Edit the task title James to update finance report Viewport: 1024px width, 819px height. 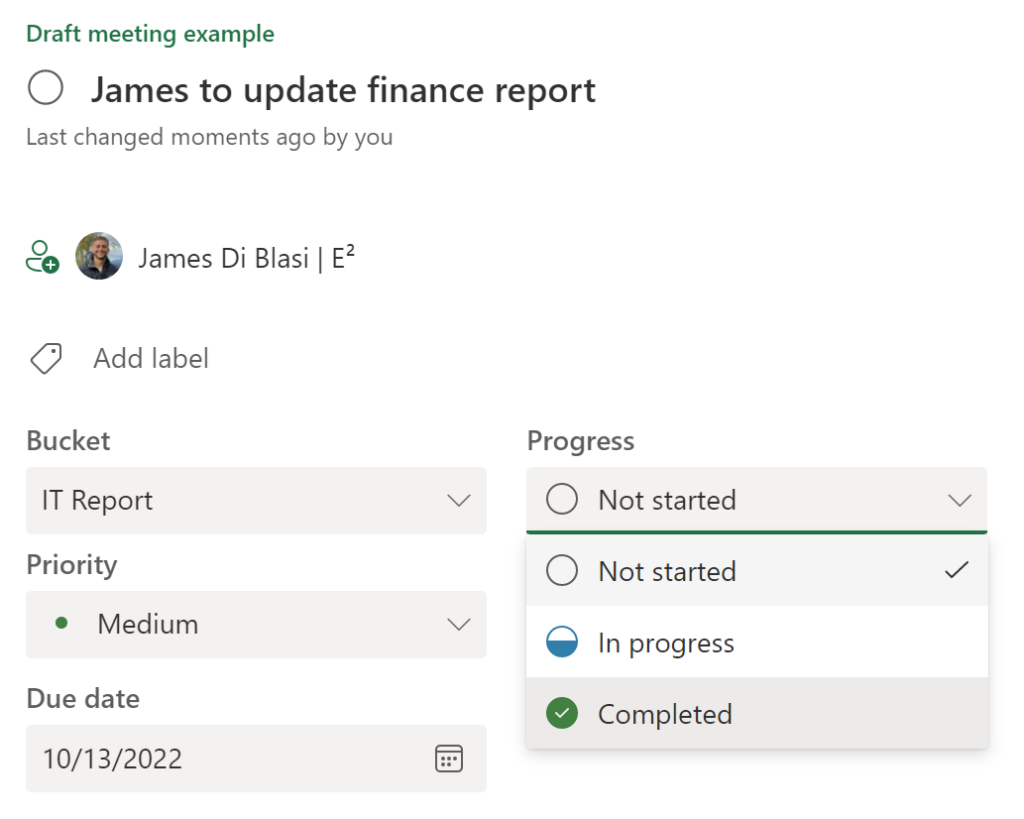[x=343, y=90]
